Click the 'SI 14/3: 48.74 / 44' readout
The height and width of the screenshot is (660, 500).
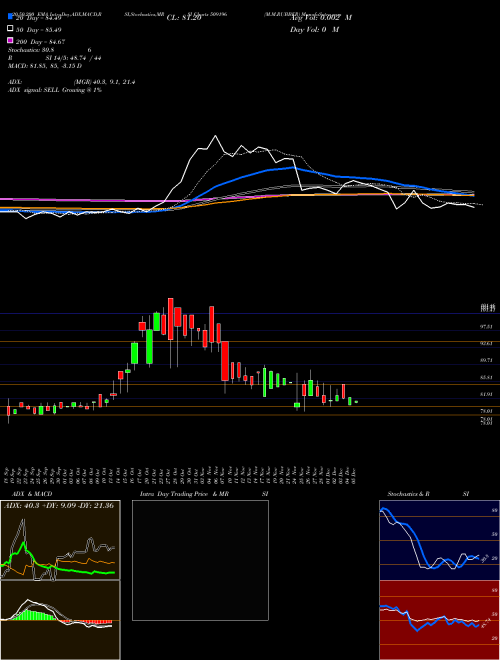73,59
